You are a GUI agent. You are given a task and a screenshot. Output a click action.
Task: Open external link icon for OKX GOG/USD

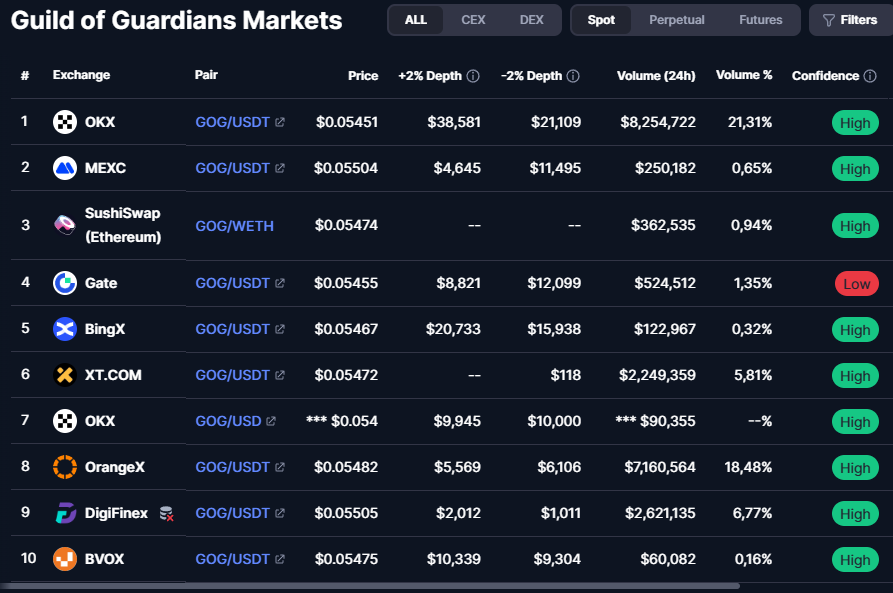click(x=271, y=421)
